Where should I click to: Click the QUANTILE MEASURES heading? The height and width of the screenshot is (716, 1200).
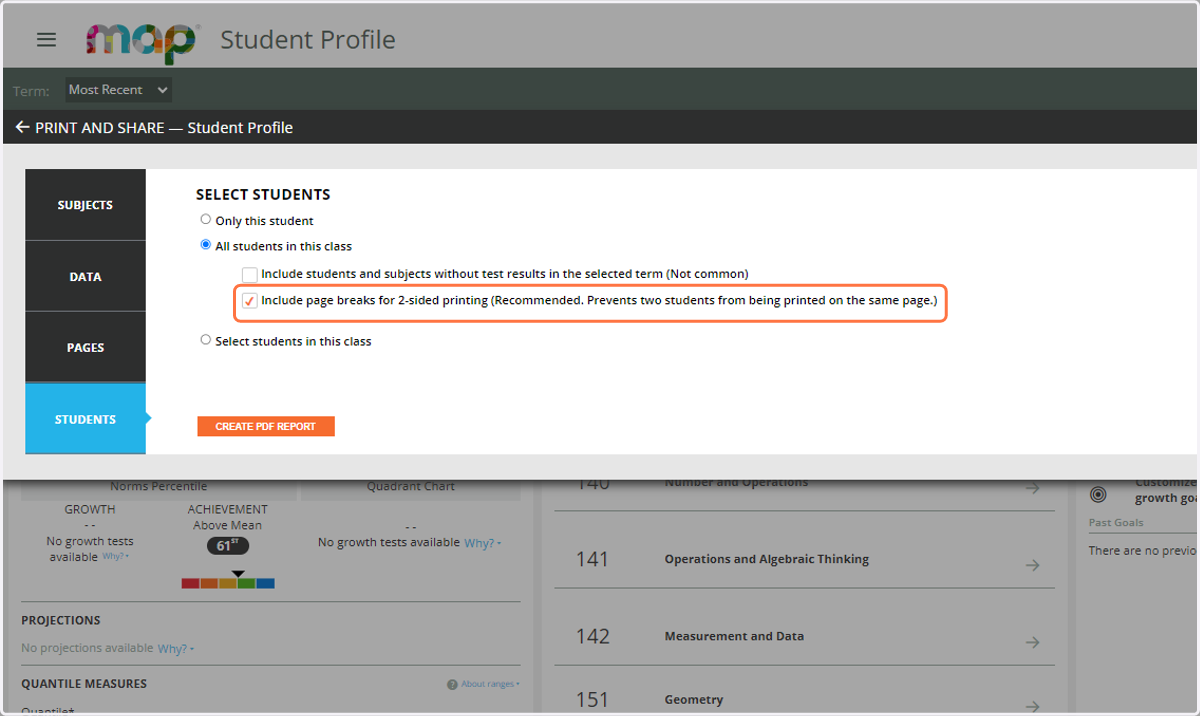tap(84, 684)
